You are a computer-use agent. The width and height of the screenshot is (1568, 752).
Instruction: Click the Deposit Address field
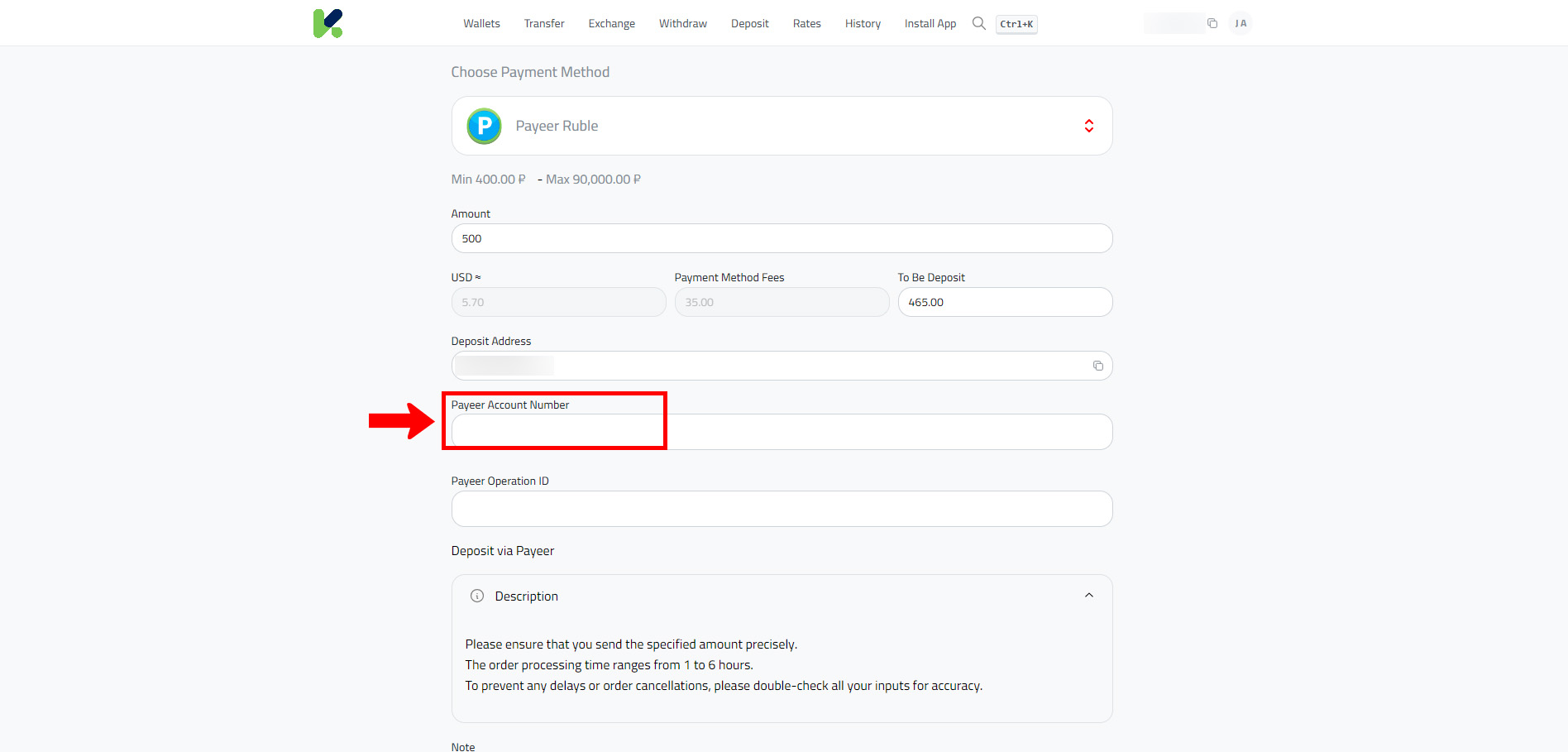[x=782, y=366]
